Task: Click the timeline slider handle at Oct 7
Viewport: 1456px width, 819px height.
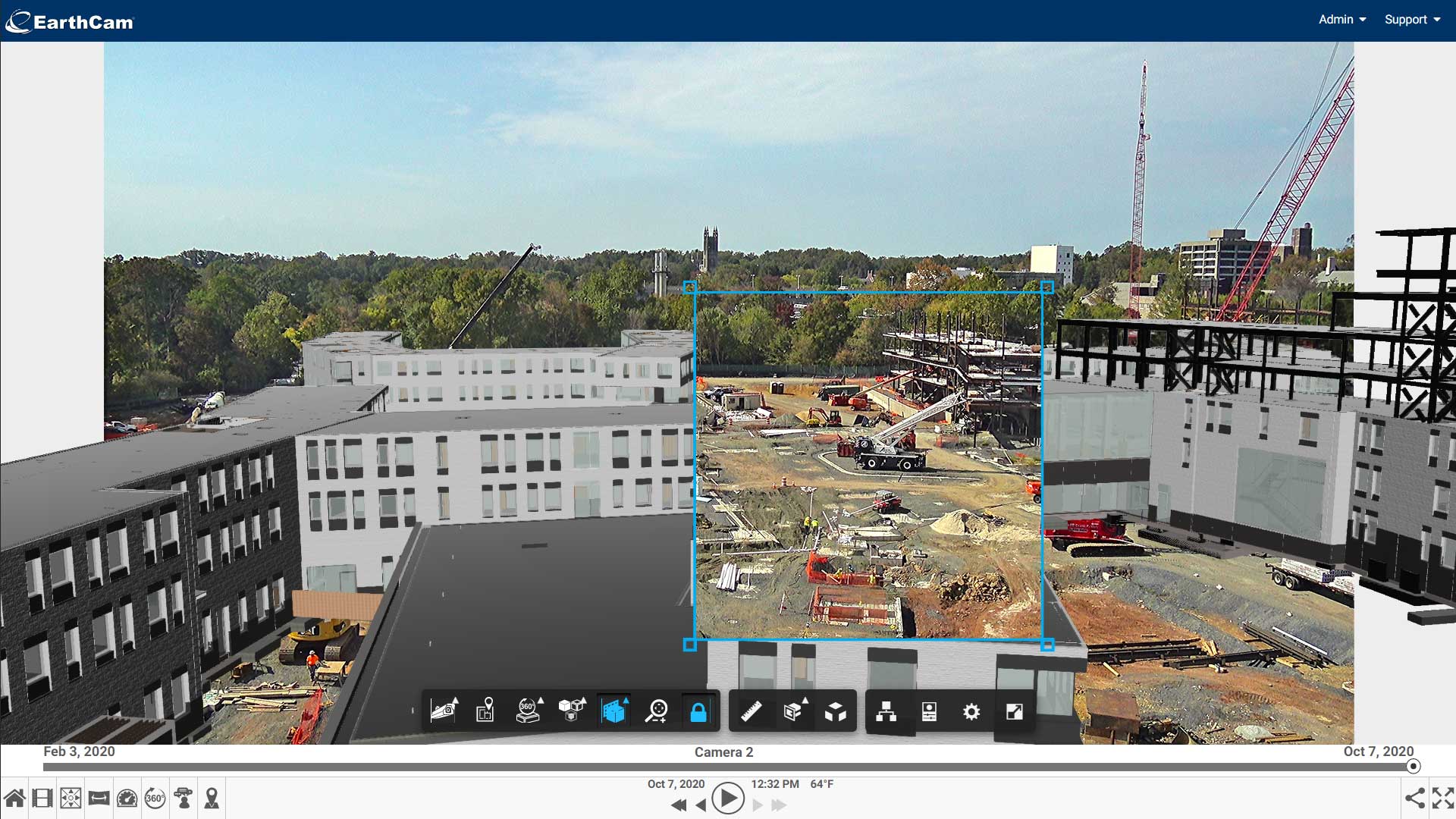Action: coord(1413,767)
